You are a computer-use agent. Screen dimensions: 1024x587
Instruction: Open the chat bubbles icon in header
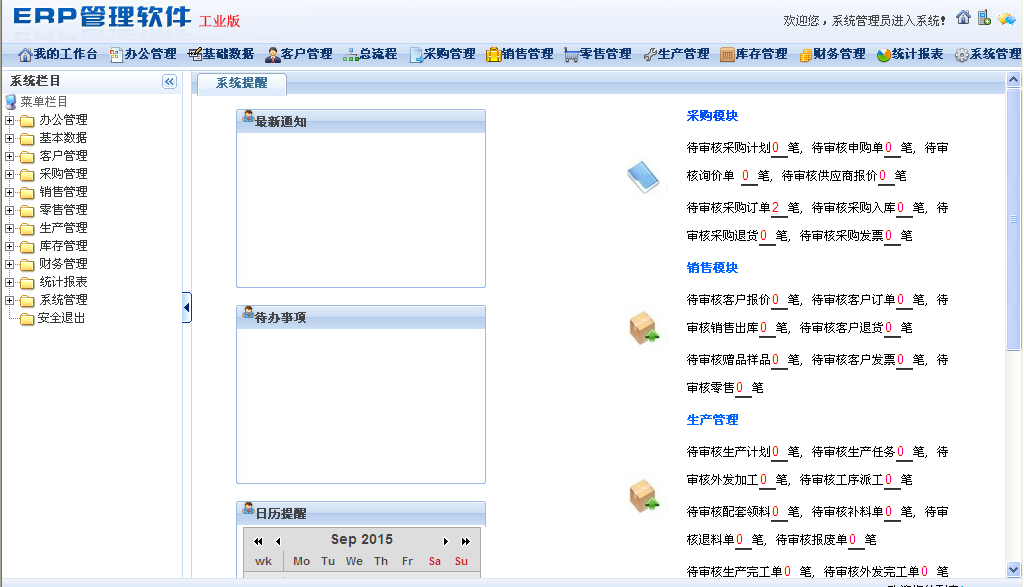click(1006, 18)
